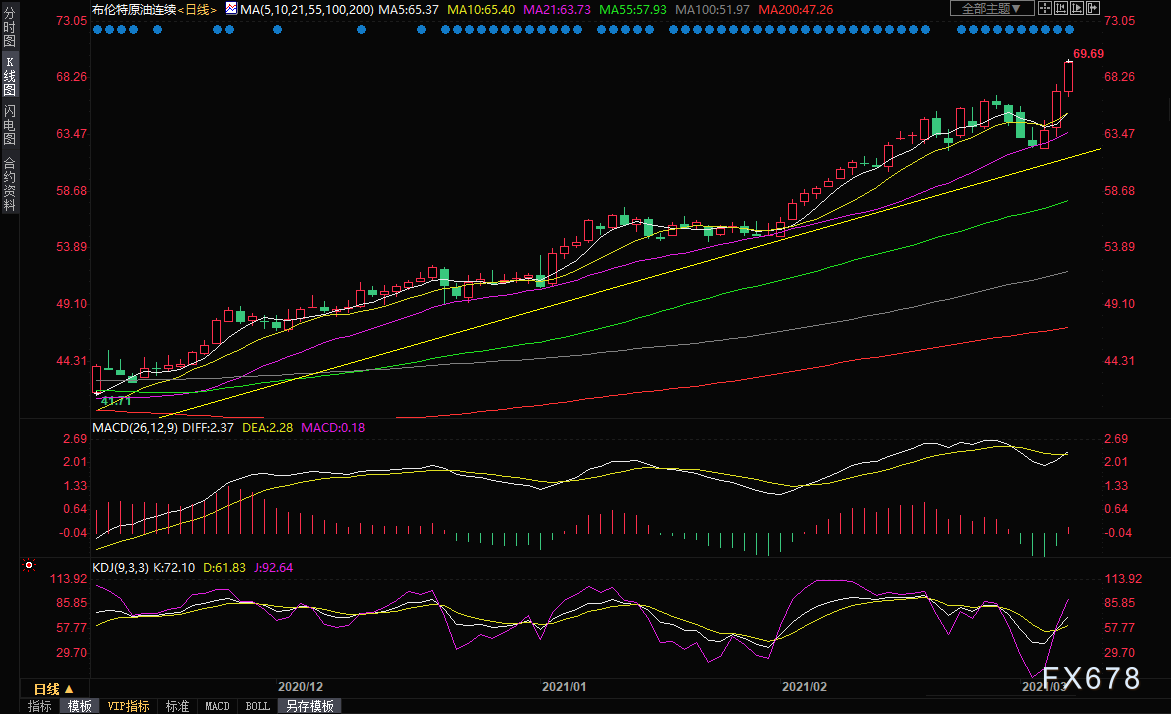1171x714 pixels.
Task: Open the 合约资料 side tab
Action: 9,184
